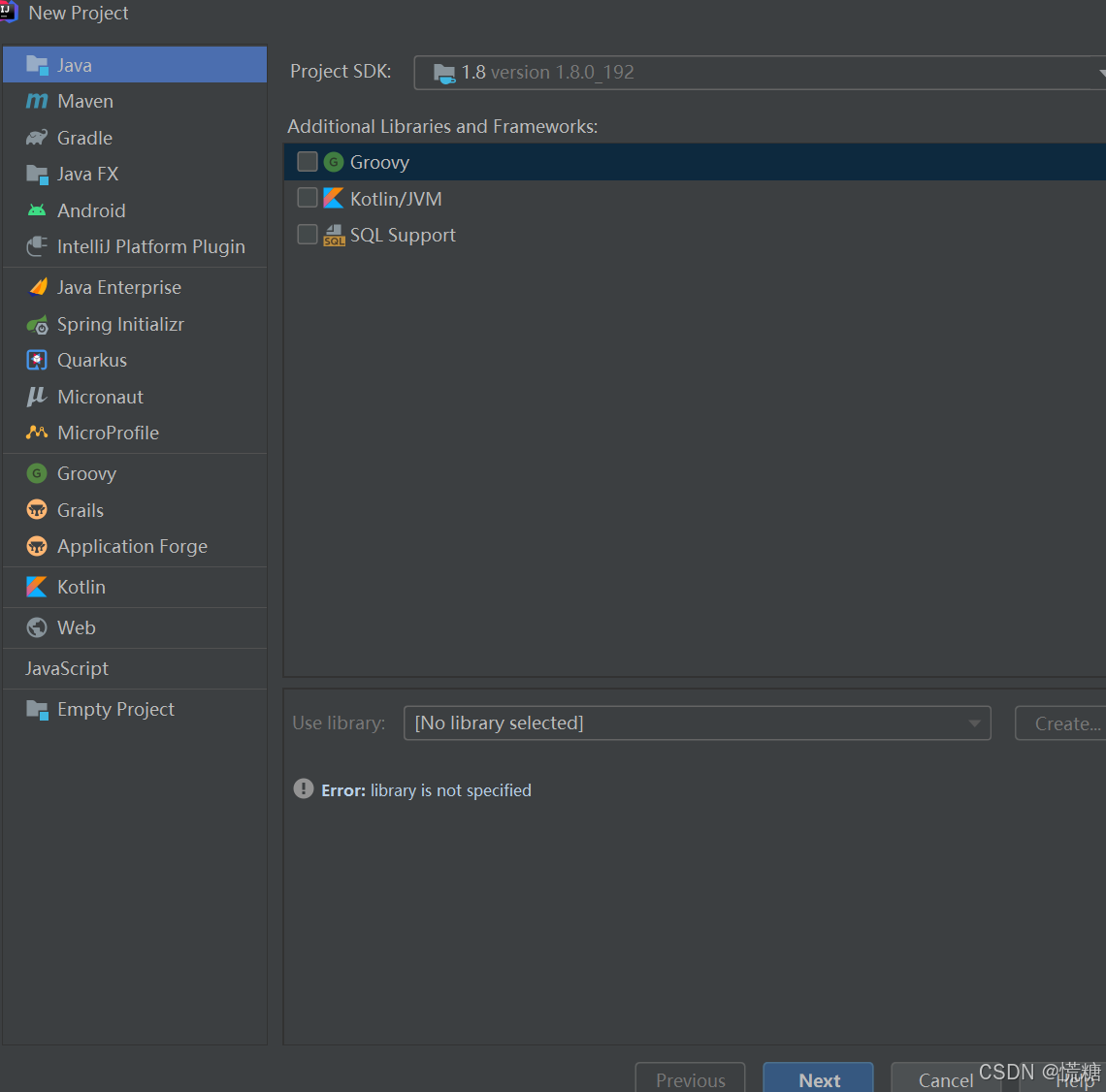
Task: Pick the Web globe icon
Action: [37, 627]
